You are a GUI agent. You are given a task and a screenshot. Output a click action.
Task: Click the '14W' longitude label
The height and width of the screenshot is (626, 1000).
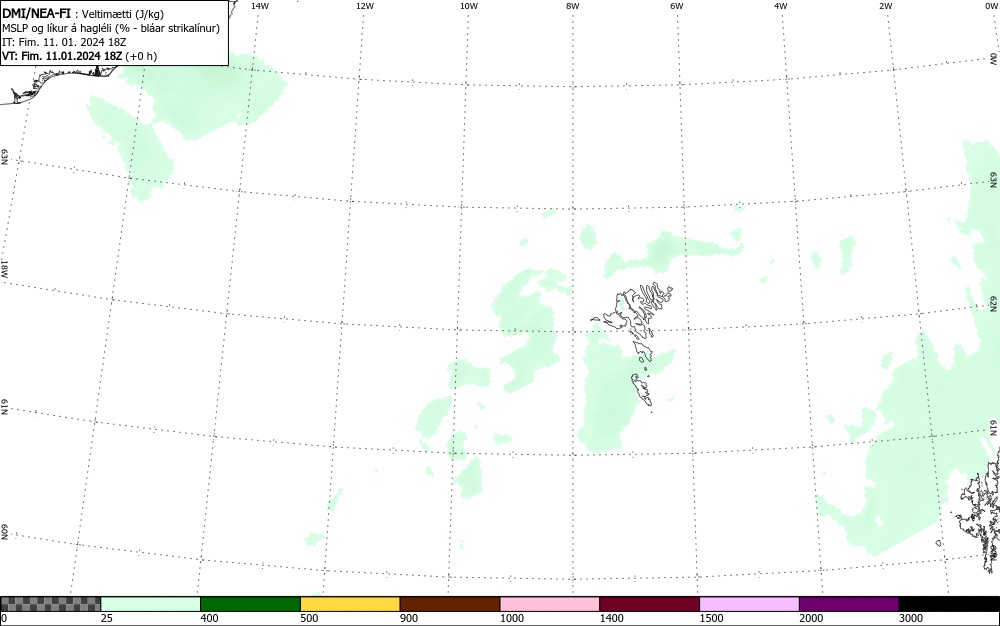coord(260,6)
